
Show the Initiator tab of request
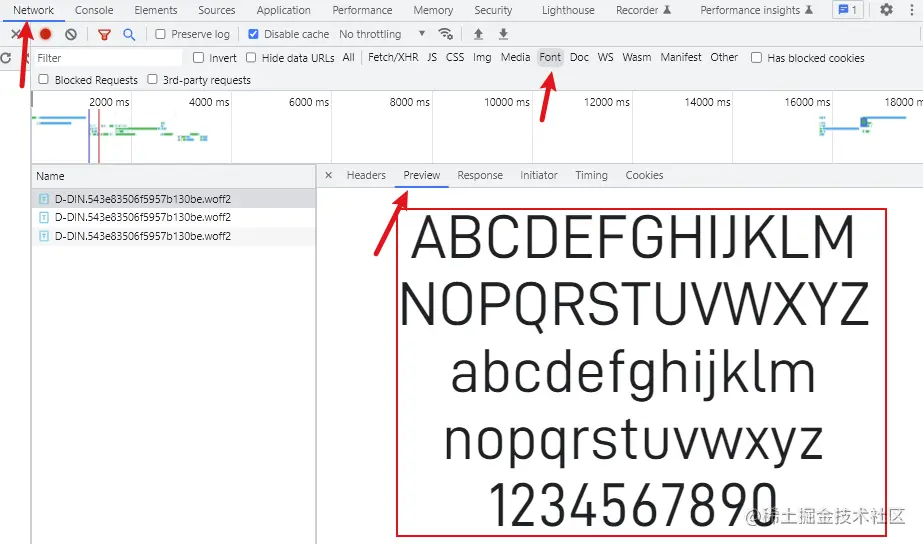[x=539, y=175]
